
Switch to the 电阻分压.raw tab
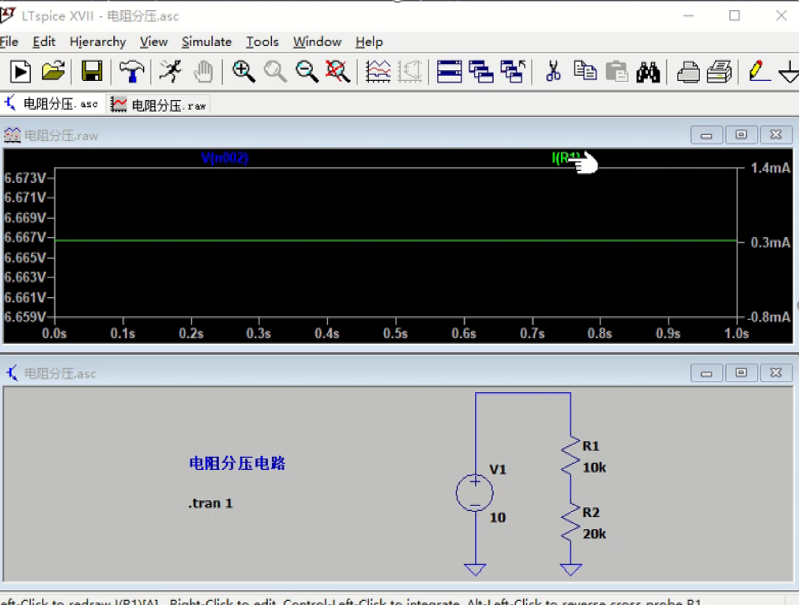160,104
